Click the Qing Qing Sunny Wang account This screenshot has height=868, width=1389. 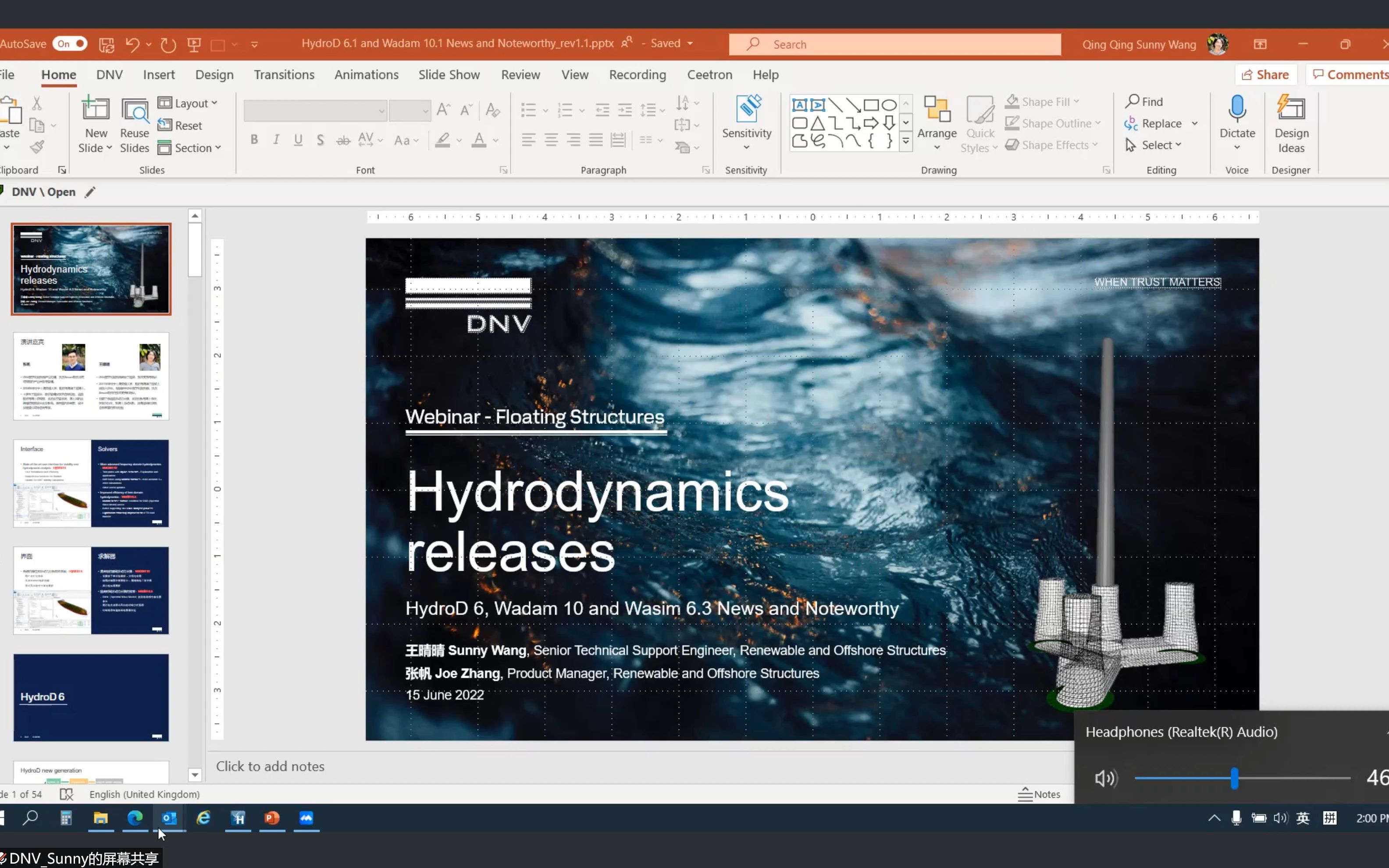click(x=1154, y=44)
